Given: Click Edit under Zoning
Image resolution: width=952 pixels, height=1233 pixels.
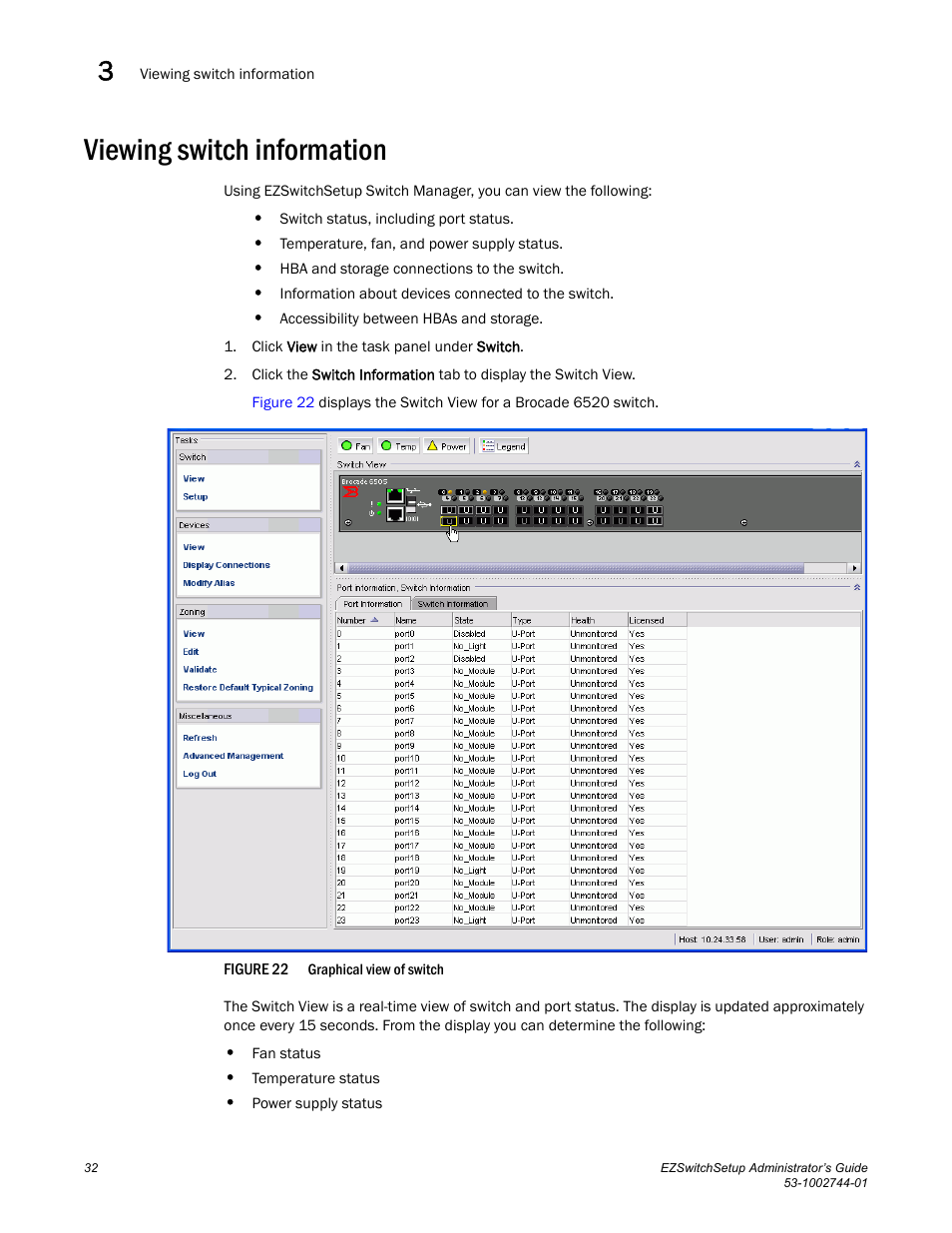Looking at the screenshot, I should (191, 652).
